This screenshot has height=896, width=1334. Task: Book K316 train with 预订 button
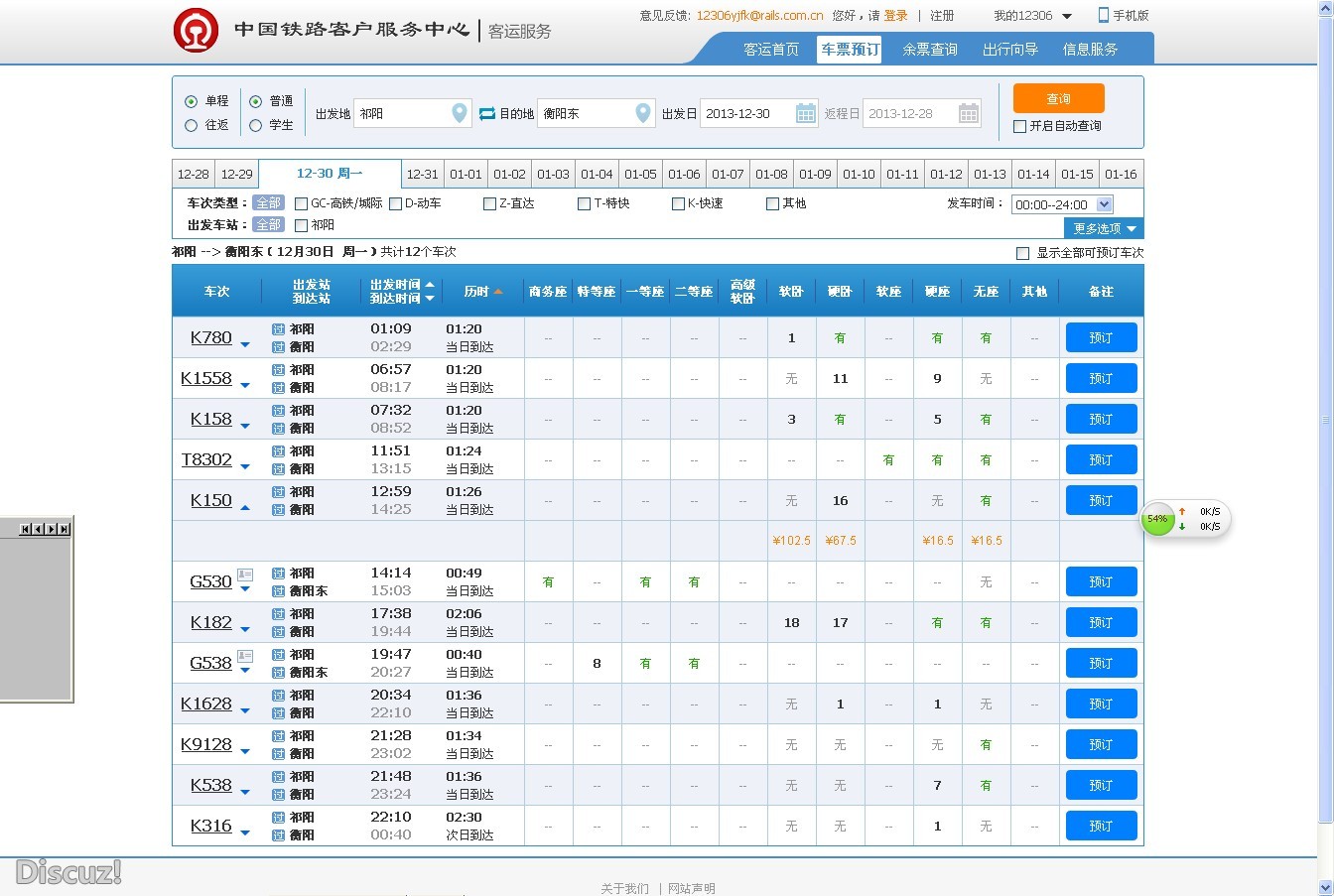pos(1101,826)
